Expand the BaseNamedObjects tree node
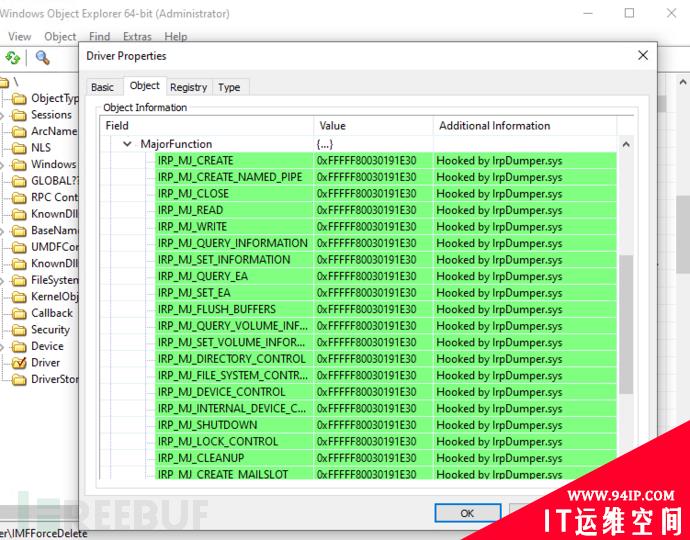This screenshot has width=690, height=540. pos(2,231)
